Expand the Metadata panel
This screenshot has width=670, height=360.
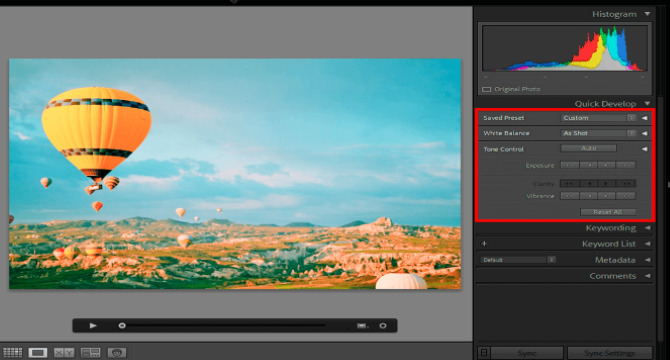pos(648,260)
